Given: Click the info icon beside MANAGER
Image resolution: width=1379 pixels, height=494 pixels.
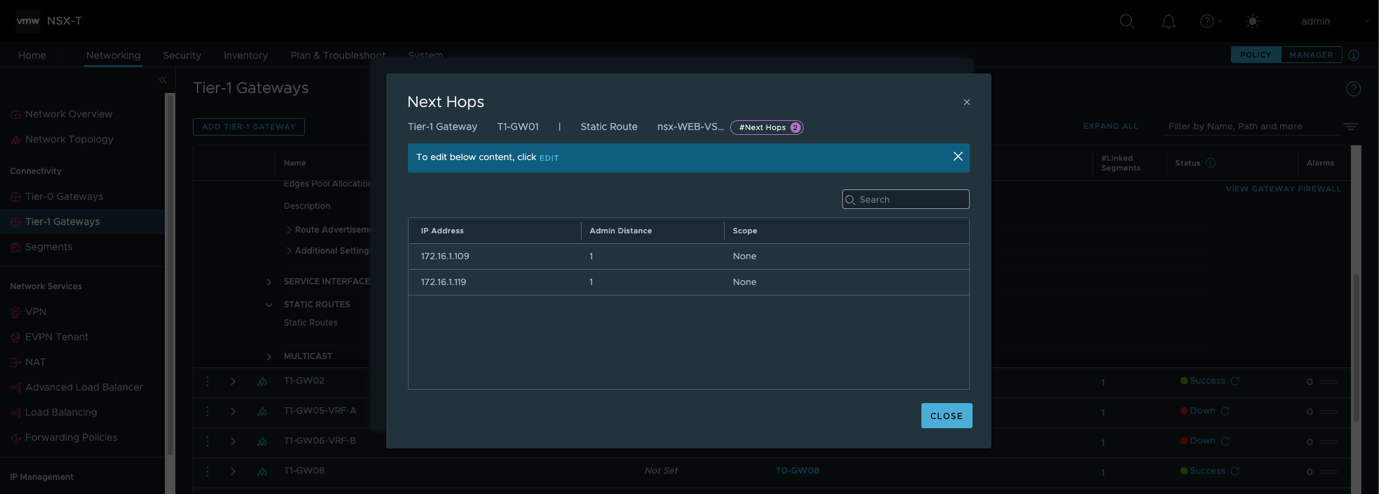Looking at the screenshot, I should click(1354, 55).
